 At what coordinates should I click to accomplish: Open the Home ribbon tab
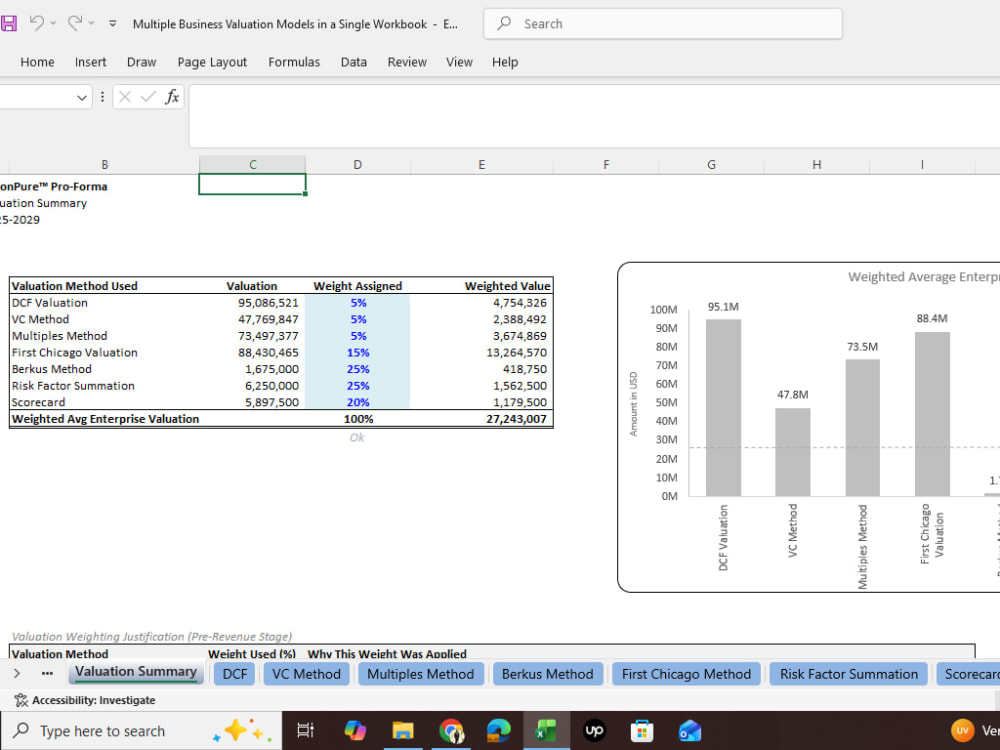pos(37,62)
